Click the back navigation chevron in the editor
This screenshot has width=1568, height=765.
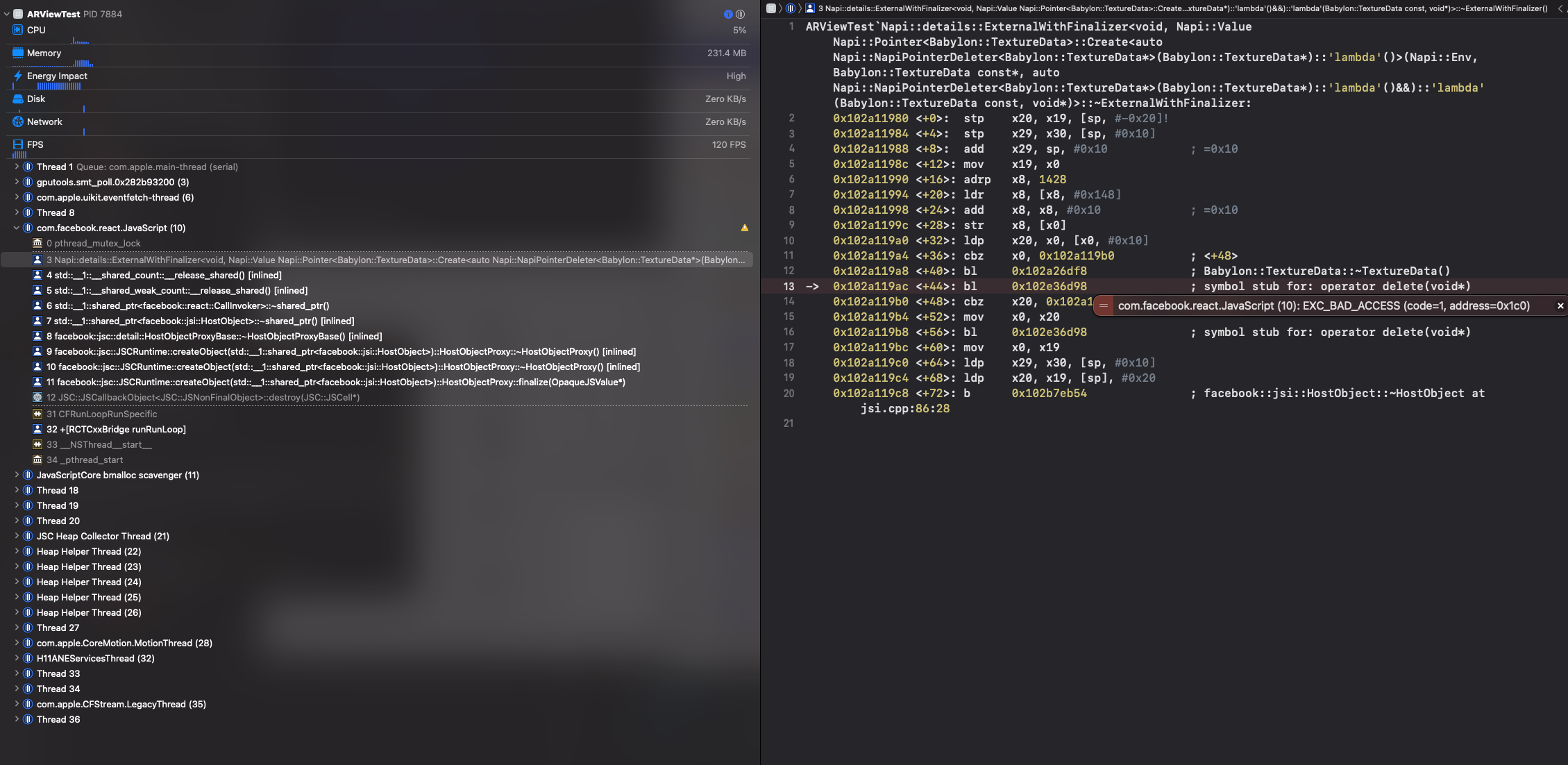tap(1561, 8)
